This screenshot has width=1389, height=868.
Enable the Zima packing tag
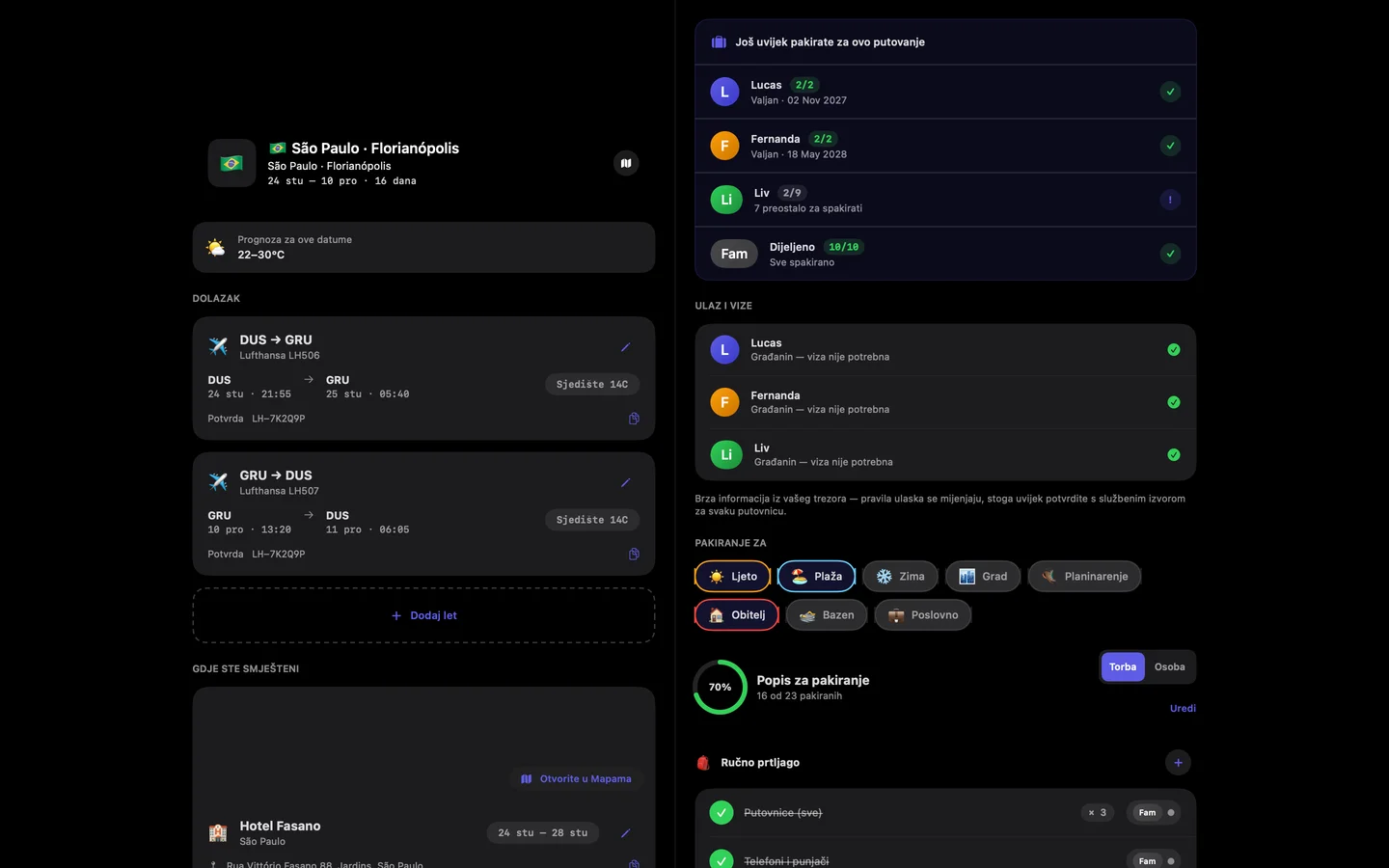click(x=901, y=577)
